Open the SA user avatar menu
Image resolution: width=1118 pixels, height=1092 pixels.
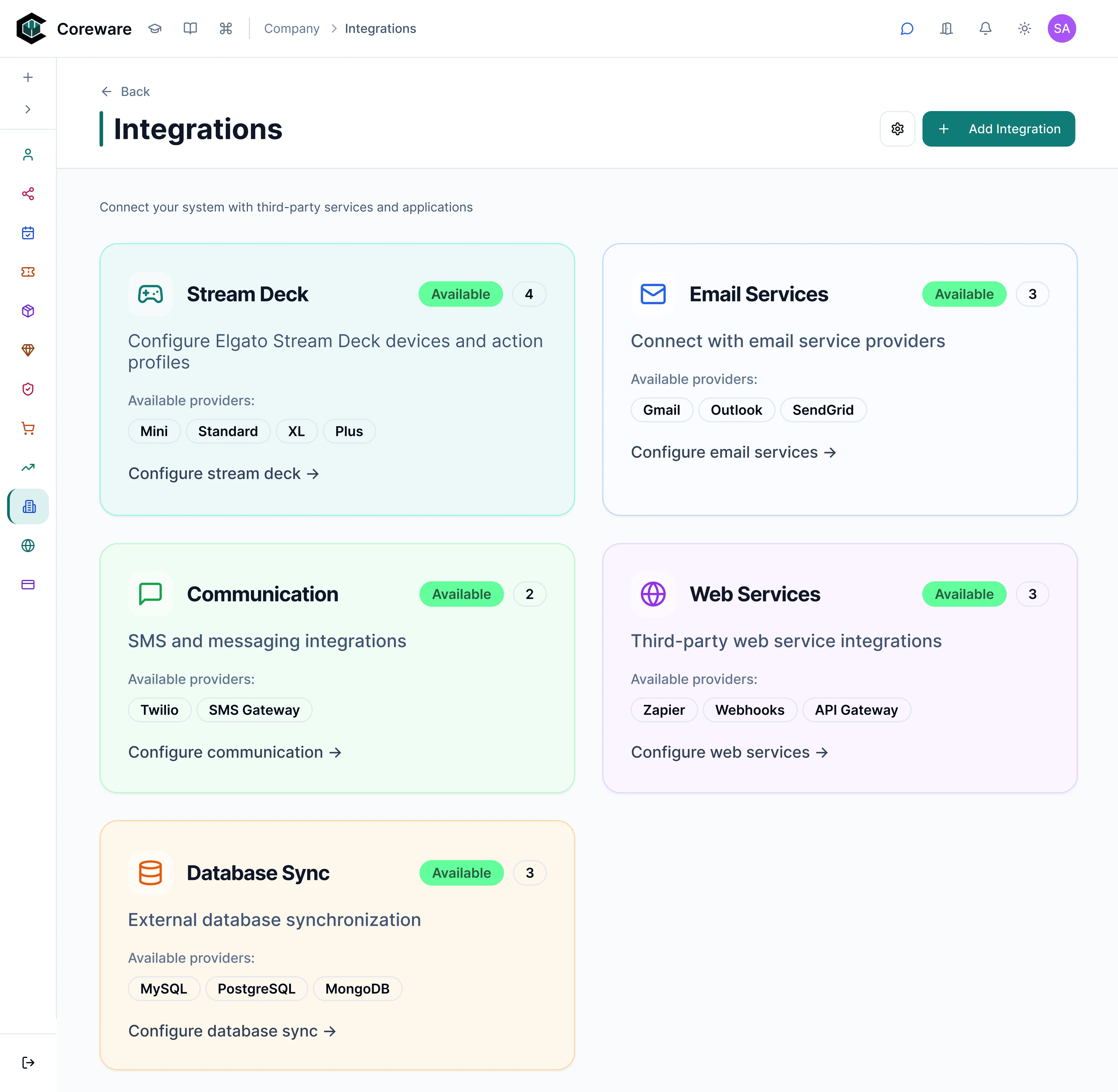(1062, 29)
